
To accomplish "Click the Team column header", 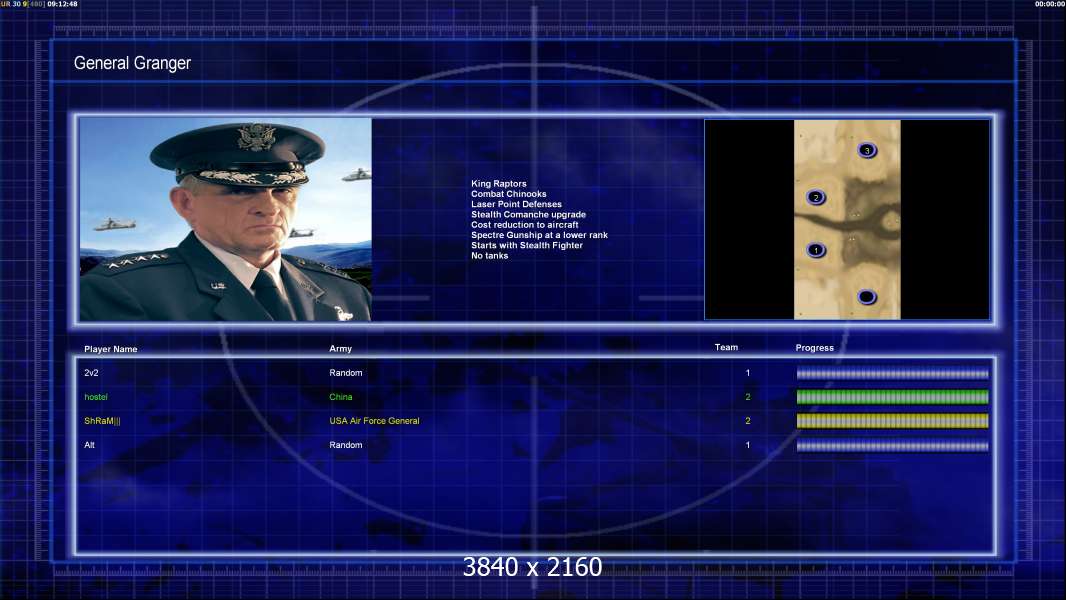I will (x=726, y=347).
